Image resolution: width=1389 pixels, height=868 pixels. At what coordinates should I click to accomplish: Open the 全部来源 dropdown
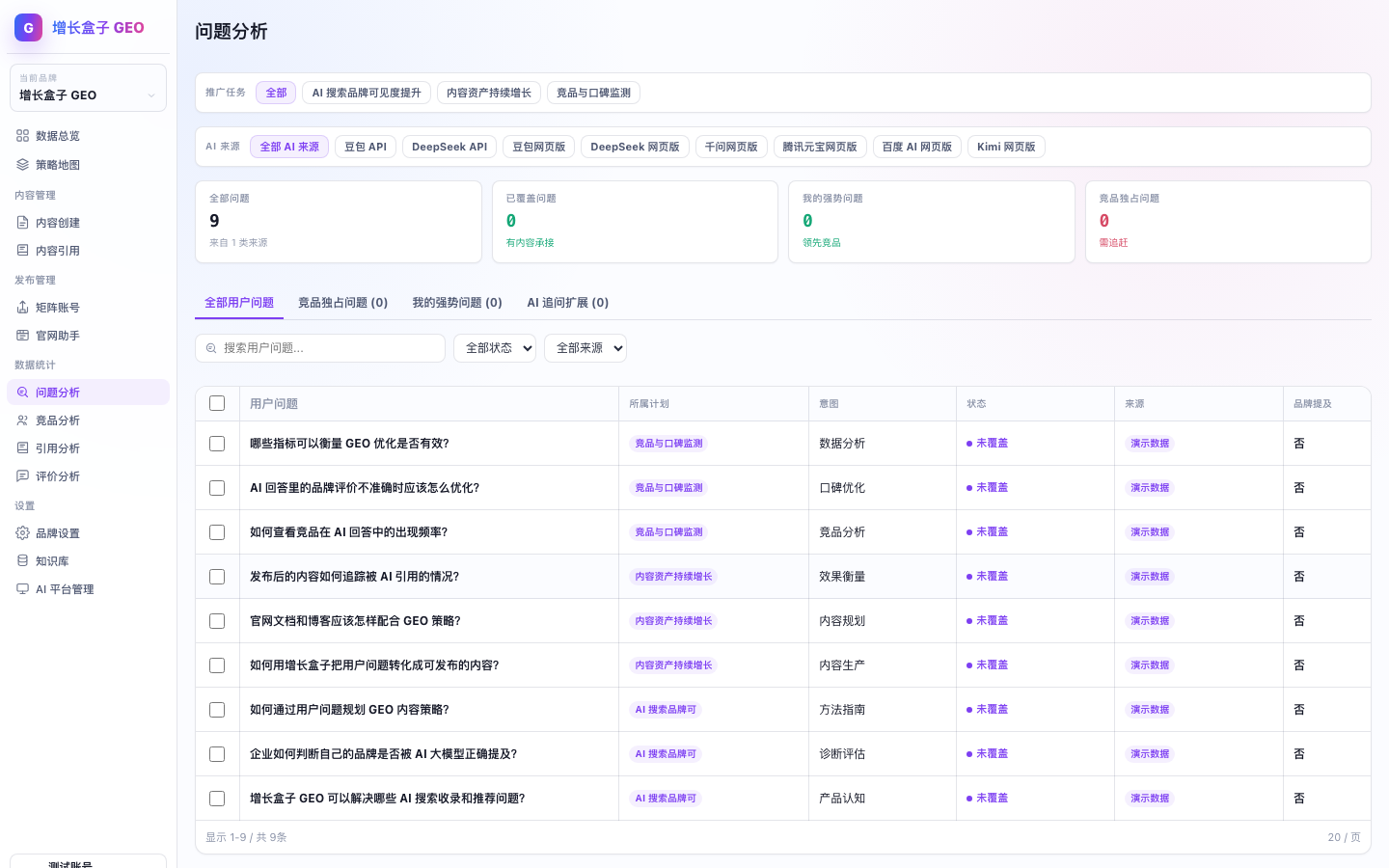coord(586,348)
